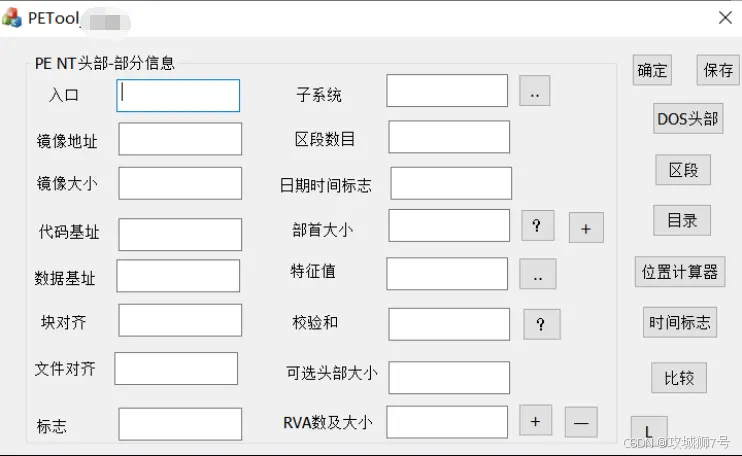Click the 代码基址 input field
The width and height of the screenshot is (742, 456).
coord(180,234)
